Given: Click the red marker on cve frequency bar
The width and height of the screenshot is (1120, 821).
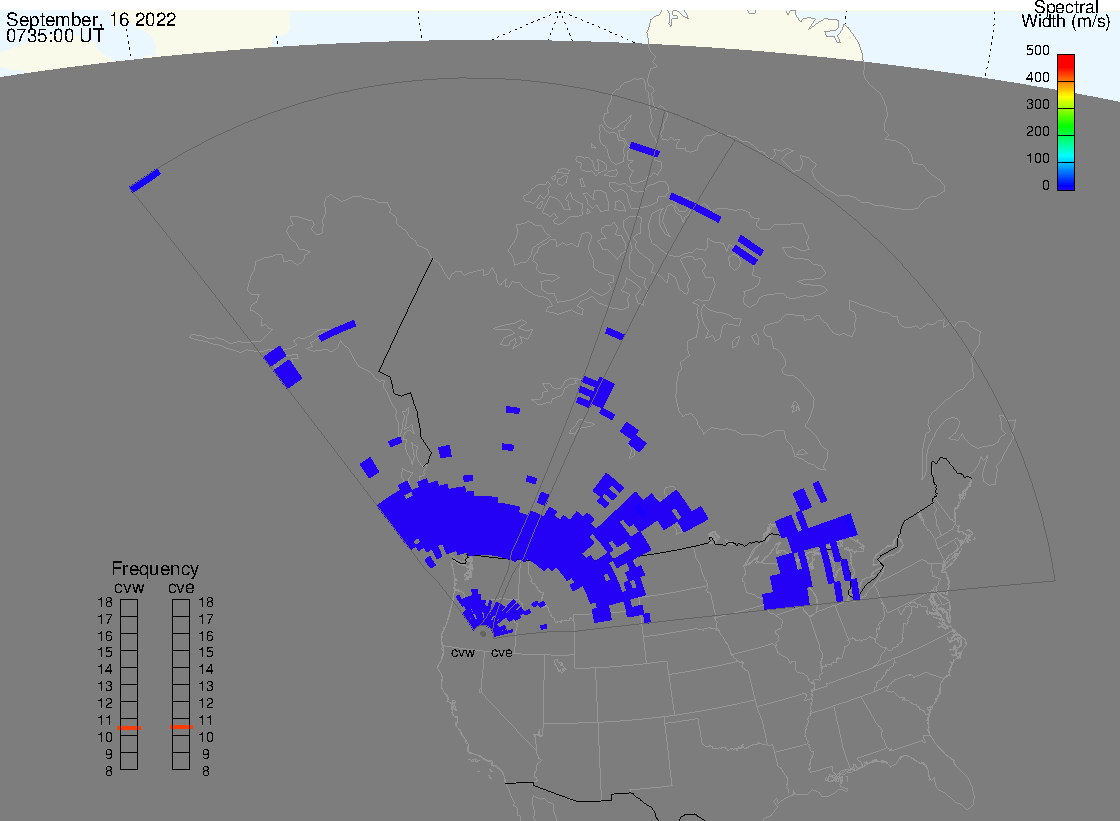Looking at the screenshot, I should pyautogui.click(x=181, y=727).
